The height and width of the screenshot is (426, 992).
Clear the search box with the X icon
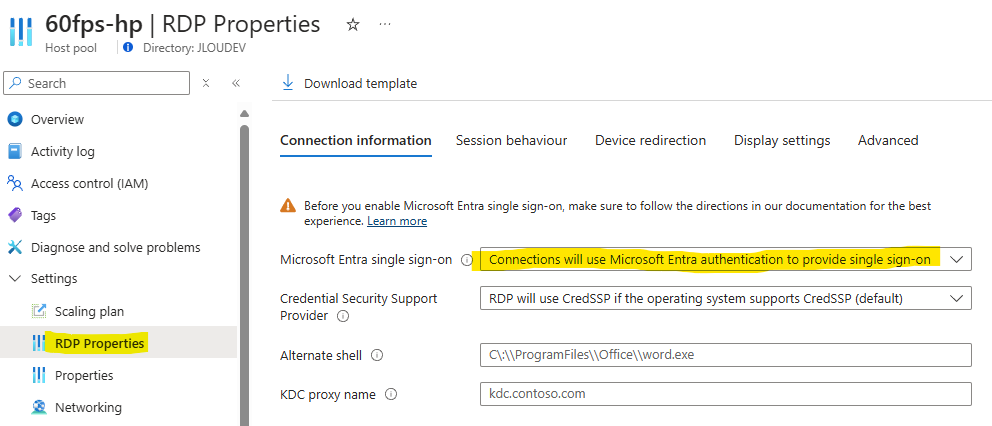click(x=206, y=83)
